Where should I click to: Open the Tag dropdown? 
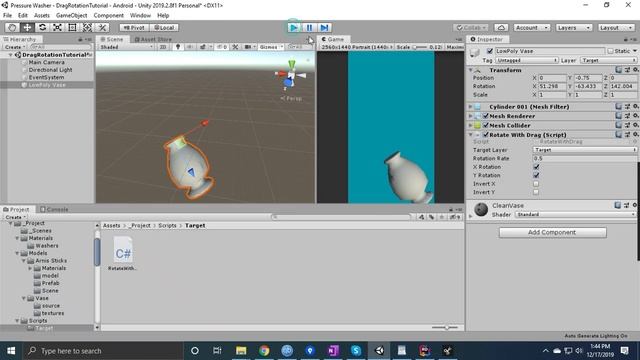[527, 60]
